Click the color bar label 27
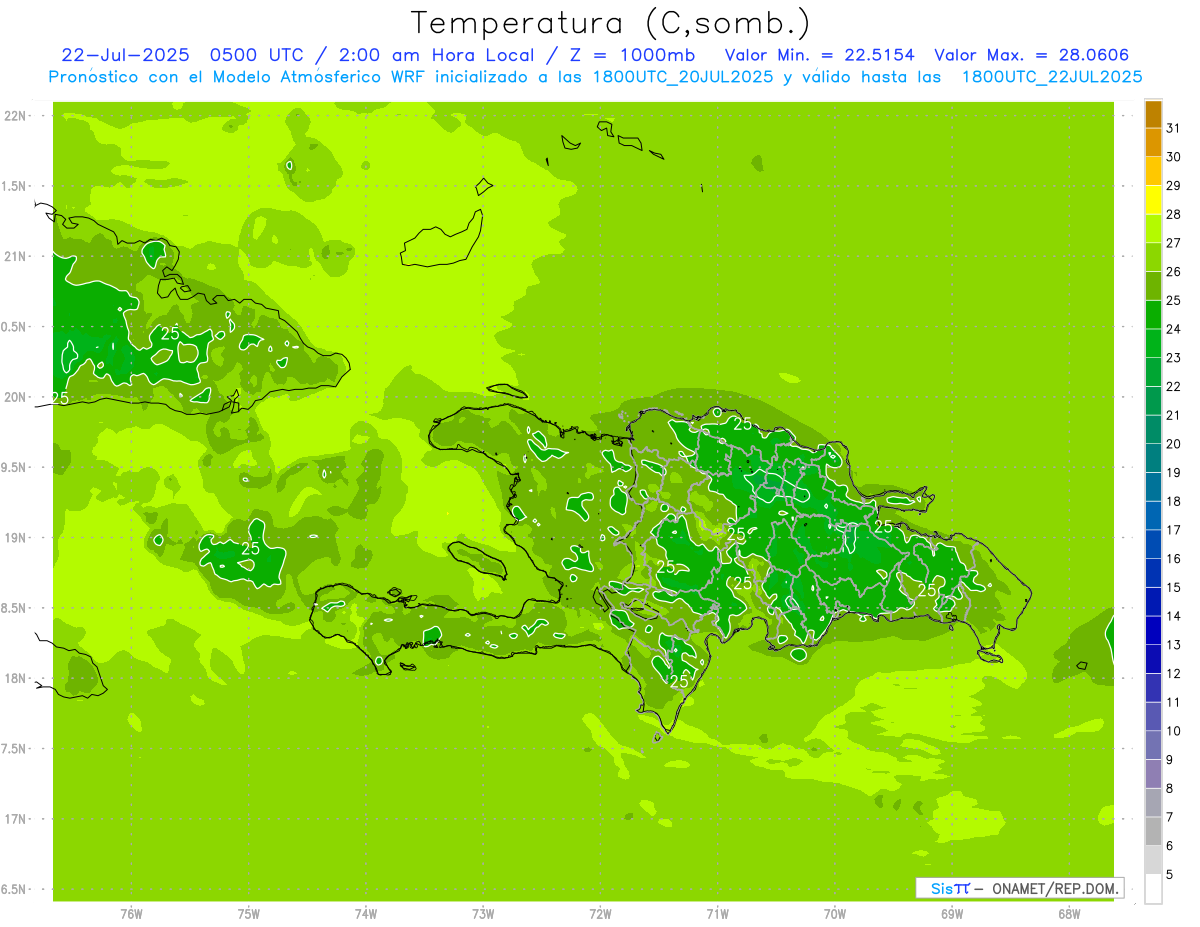This screenshot has height=927, width=1200. coord(1173,243)
